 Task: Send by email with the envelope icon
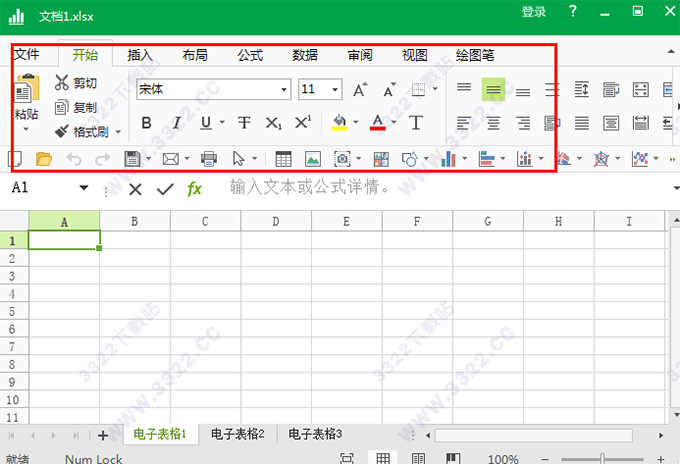(x=170, y=159)
